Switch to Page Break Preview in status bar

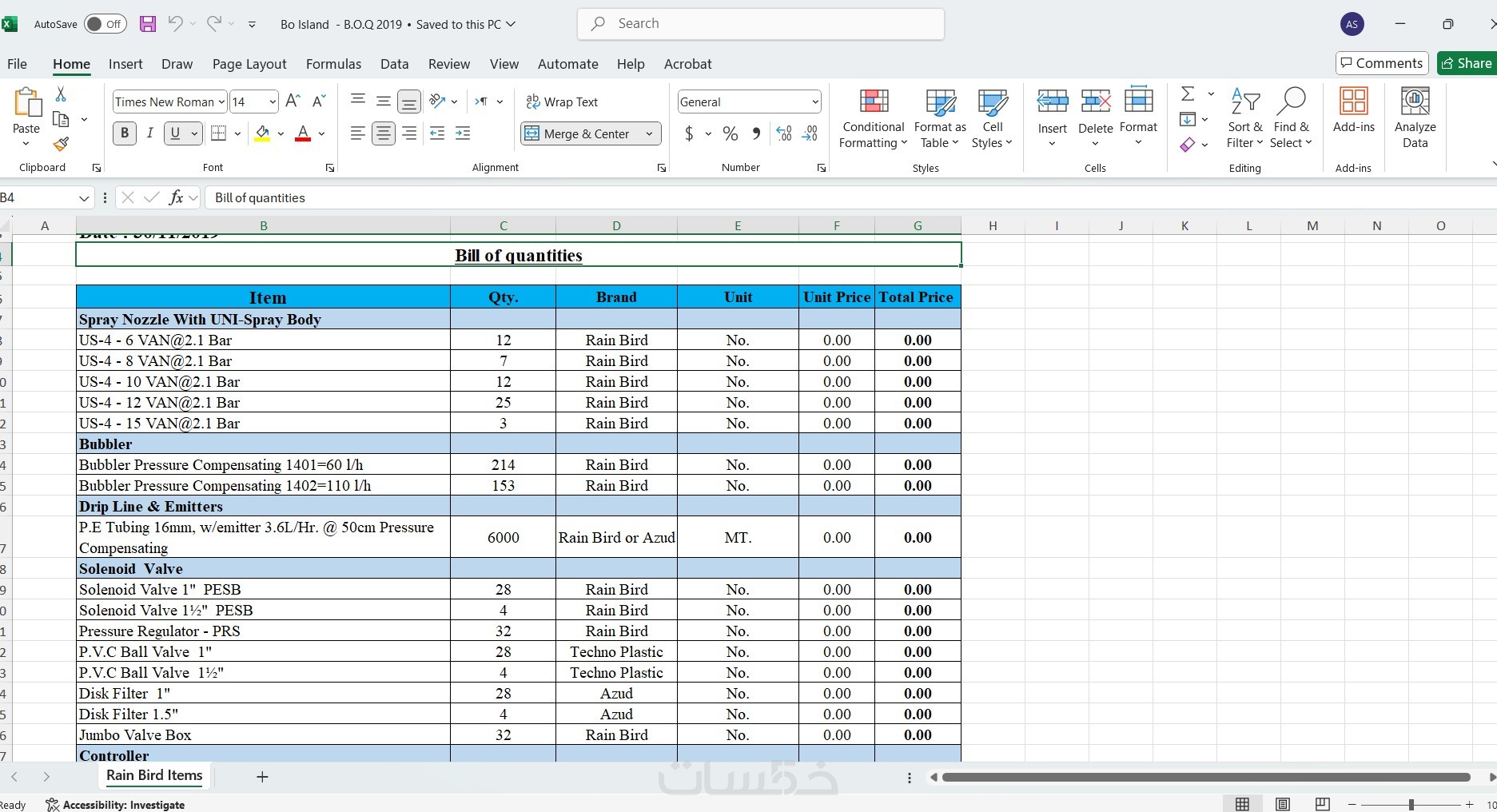1323,804
